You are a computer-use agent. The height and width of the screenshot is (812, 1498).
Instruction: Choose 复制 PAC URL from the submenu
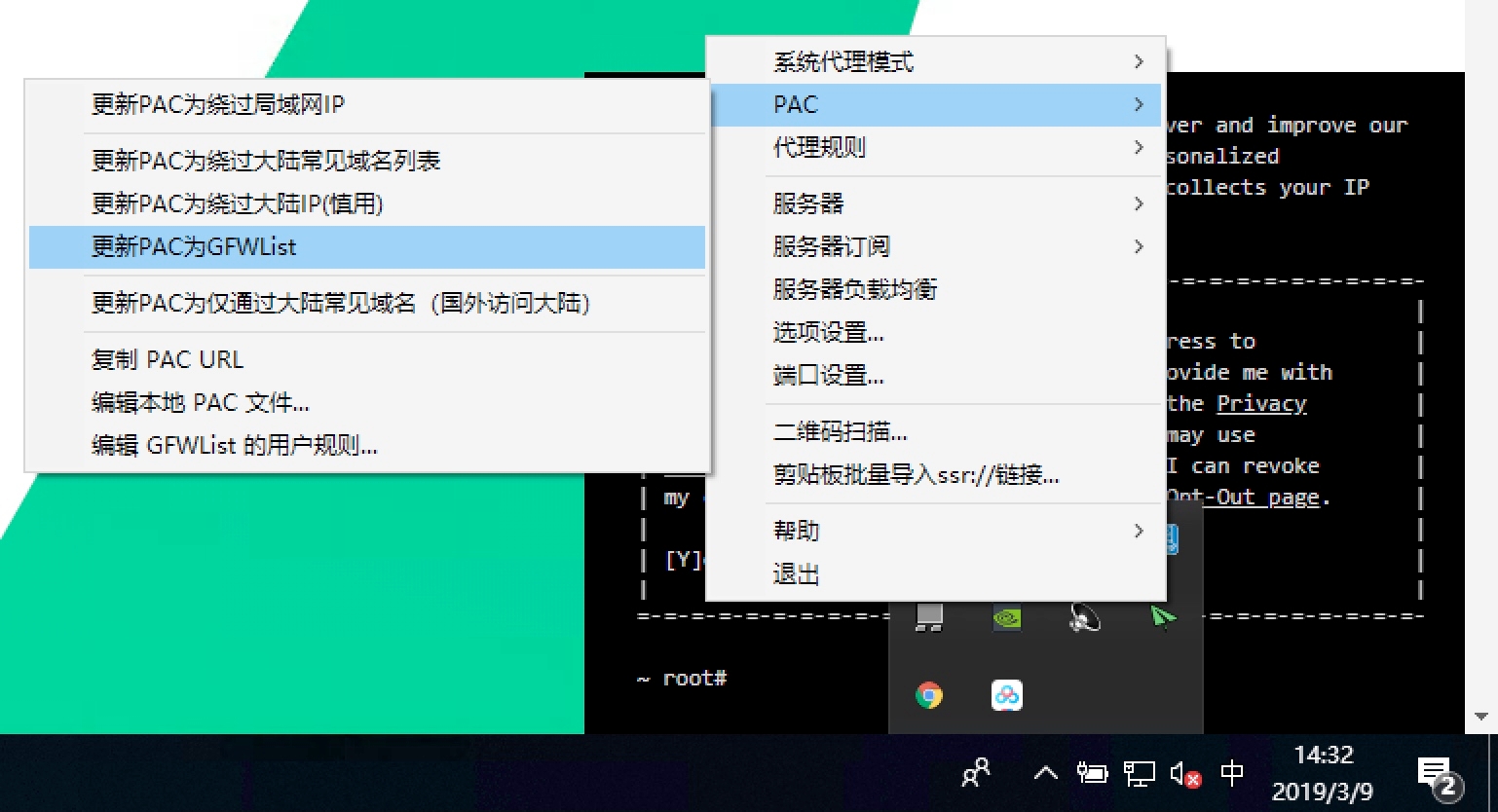(x=168, y=359)
